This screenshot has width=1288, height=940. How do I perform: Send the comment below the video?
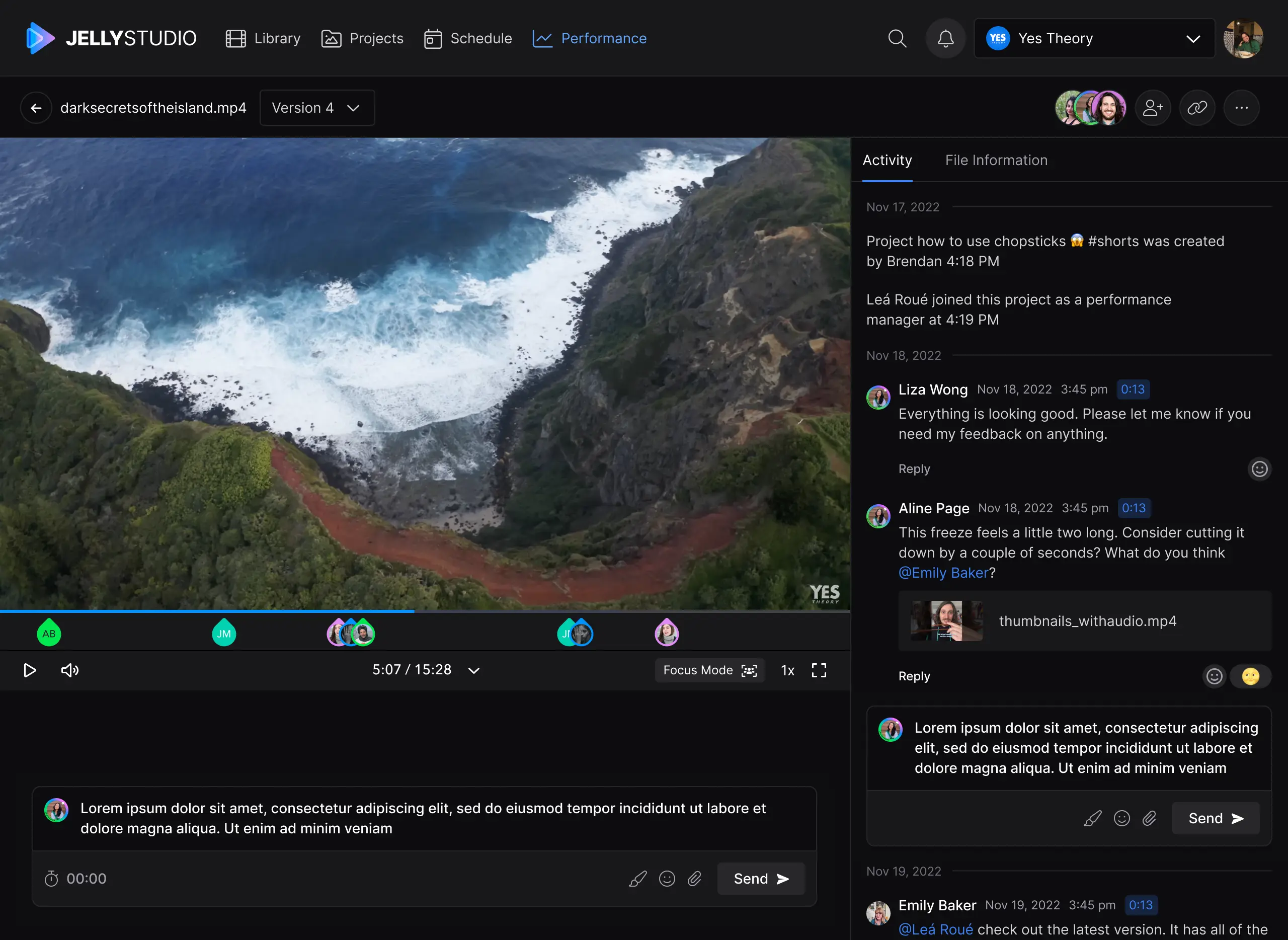(x=761, y=879)
